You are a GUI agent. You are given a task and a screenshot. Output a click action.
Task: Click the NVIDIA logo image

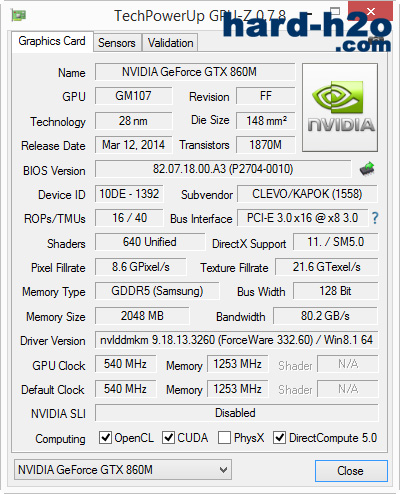(340, 107)
